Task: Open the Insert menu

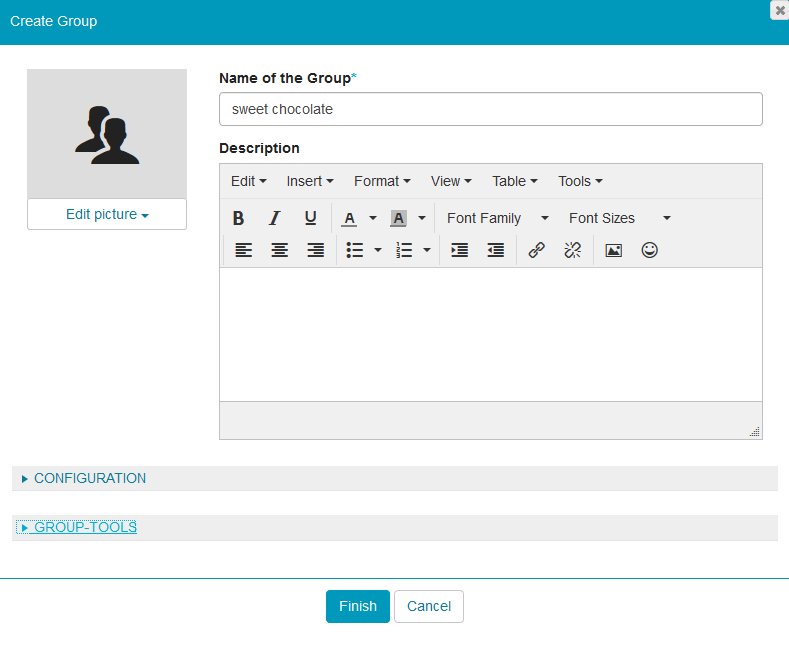Action: [310, 181]
